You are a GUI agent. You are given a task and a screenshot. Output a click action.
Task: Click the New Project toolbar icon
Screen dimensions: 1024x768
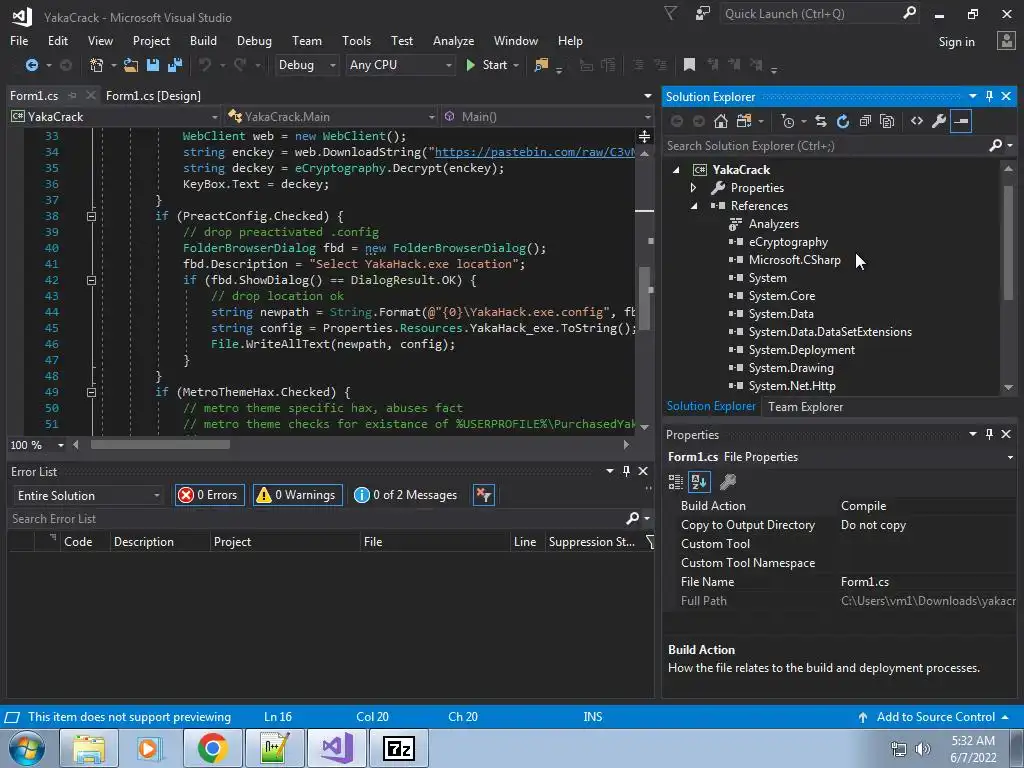(97, 65)
